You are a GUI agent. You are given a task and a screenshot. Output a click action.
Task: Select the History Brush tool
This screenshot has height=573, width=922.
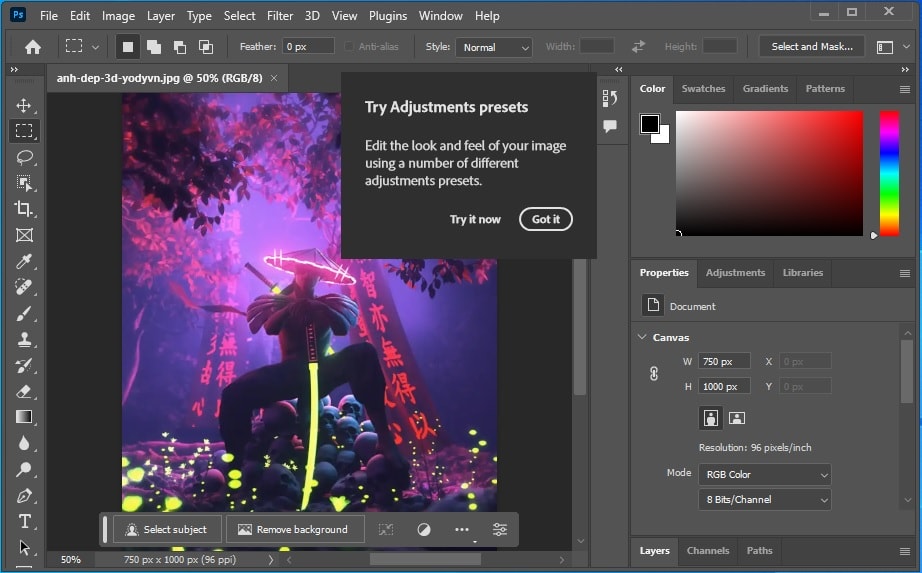pyautogui.click(x=24, y=365)
